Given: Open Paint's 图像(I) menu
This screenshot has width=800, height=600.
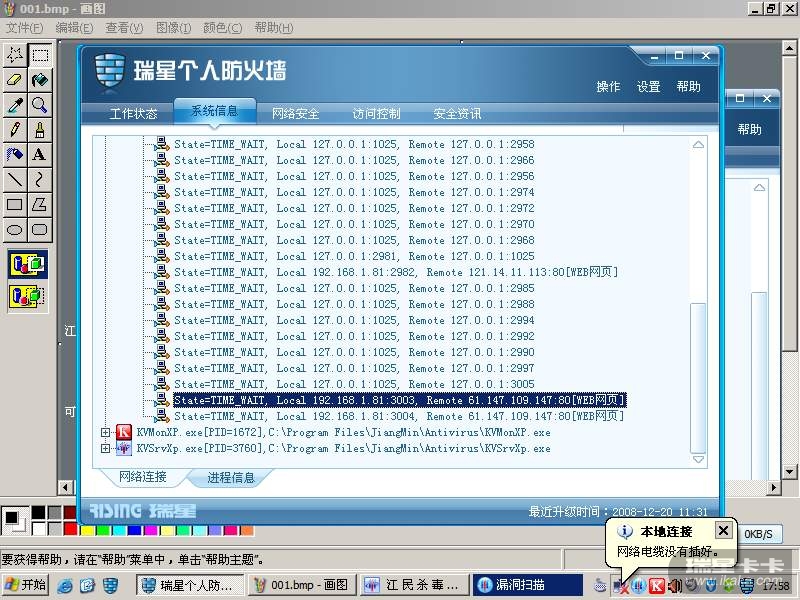Looking at the screenshot, I should pos(173,28).
